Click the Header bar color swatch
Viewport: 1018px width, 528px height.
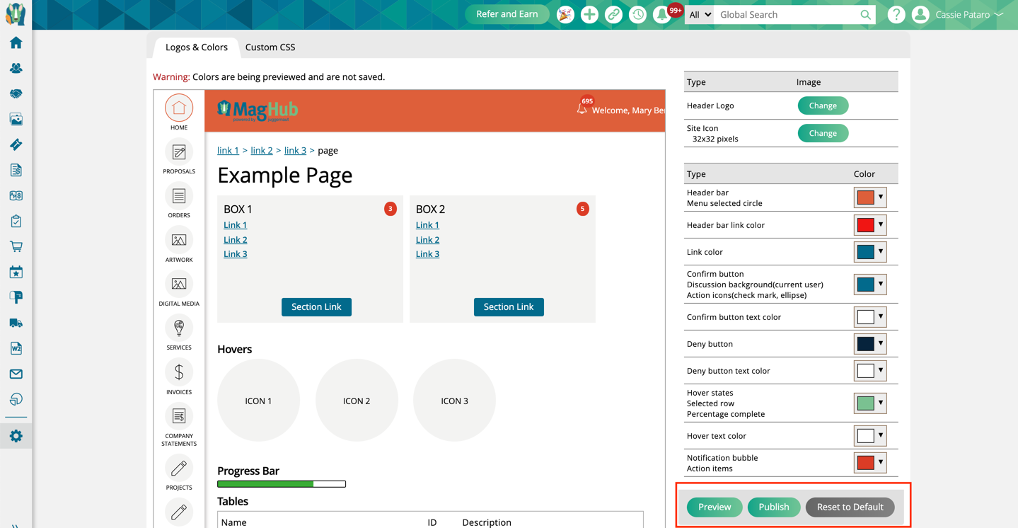(865, 198)
